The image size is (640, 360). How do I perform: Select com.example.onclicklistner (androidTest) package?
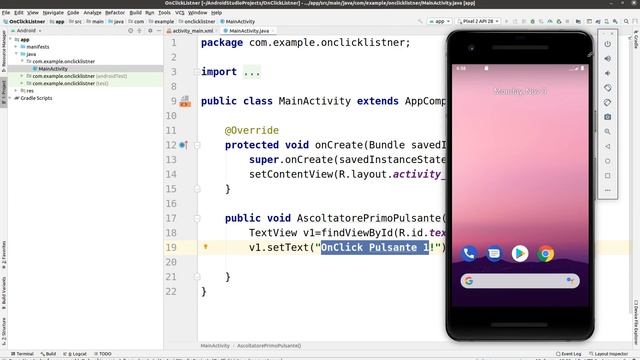point(80,76)
